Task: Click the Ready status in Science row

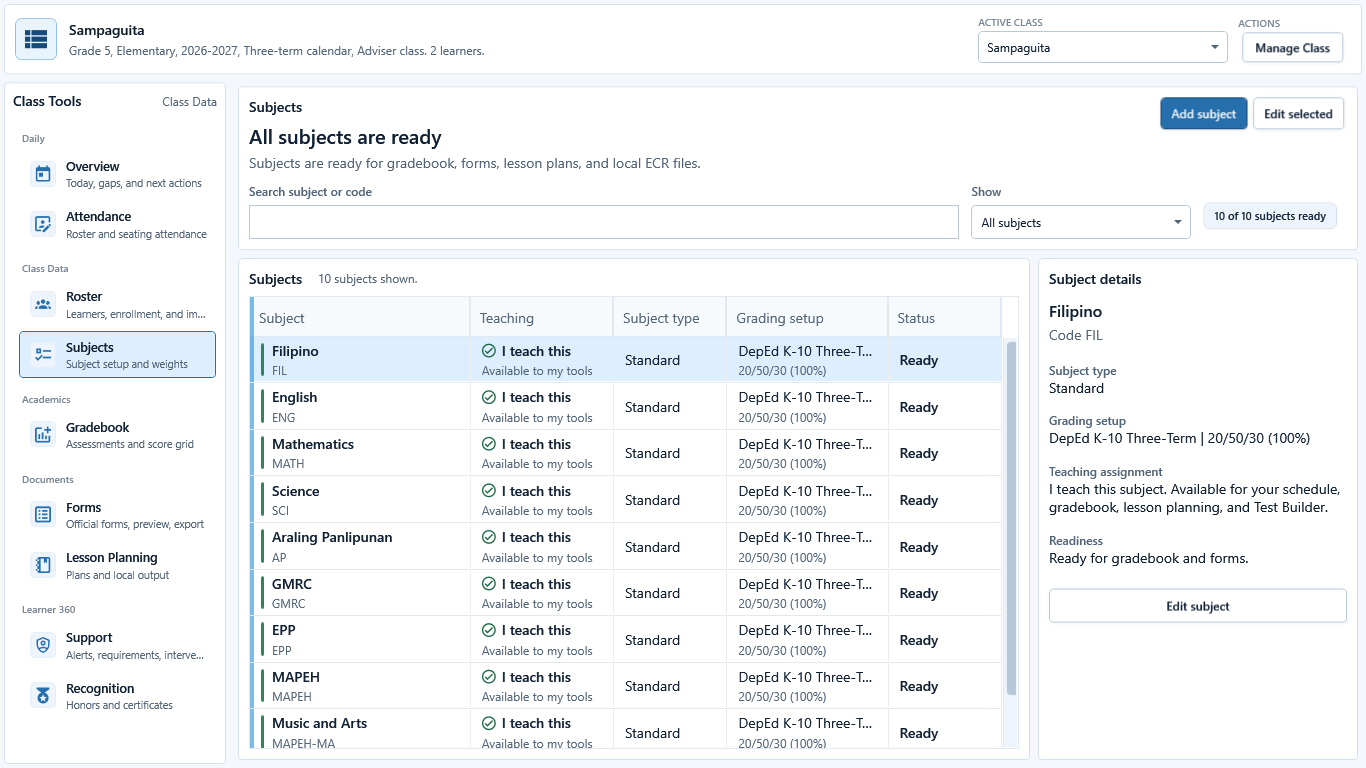Action: (x=919, y=500)
